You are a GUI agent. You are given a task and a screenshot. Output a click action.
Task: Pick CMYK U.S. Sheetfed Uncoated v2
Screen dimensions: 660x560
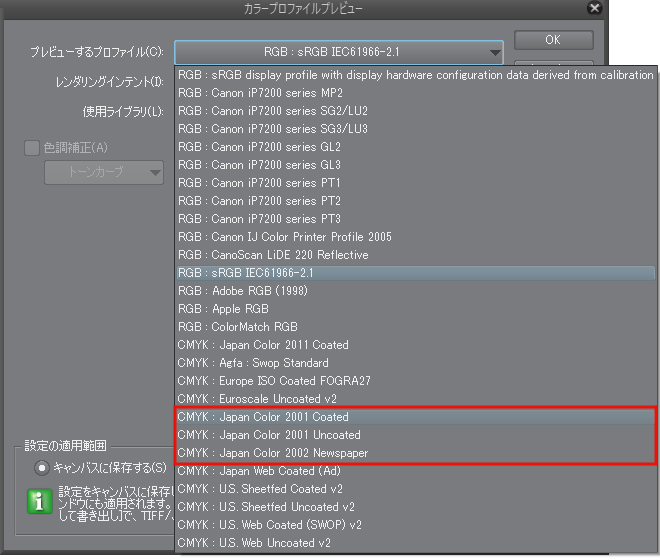(415, 507)
